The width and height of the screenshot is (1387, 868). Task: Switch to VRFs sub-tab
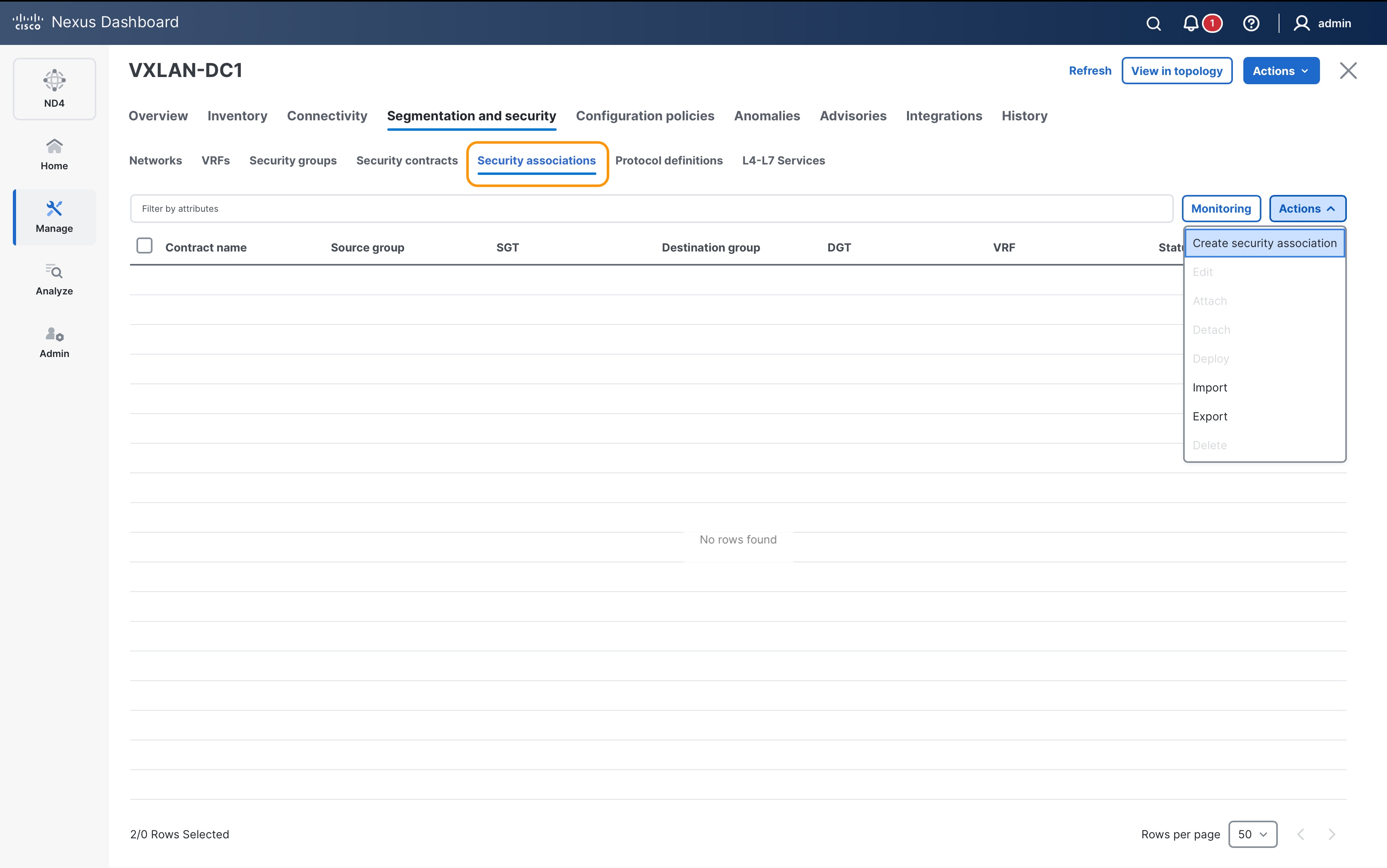(216, 161)
